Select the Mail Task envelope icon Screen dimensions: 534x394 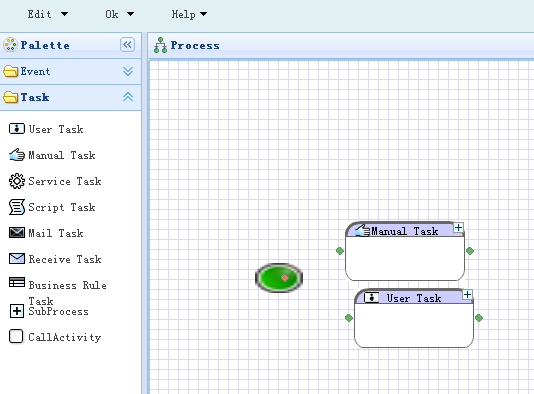tap(16, 233)
